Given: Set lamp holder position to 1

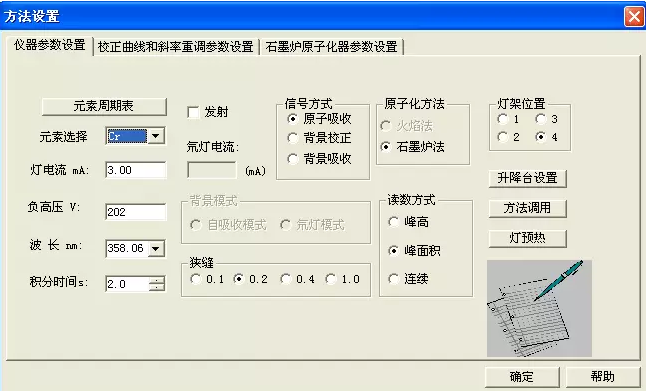Looking at the screenshot, I should 503,119.
